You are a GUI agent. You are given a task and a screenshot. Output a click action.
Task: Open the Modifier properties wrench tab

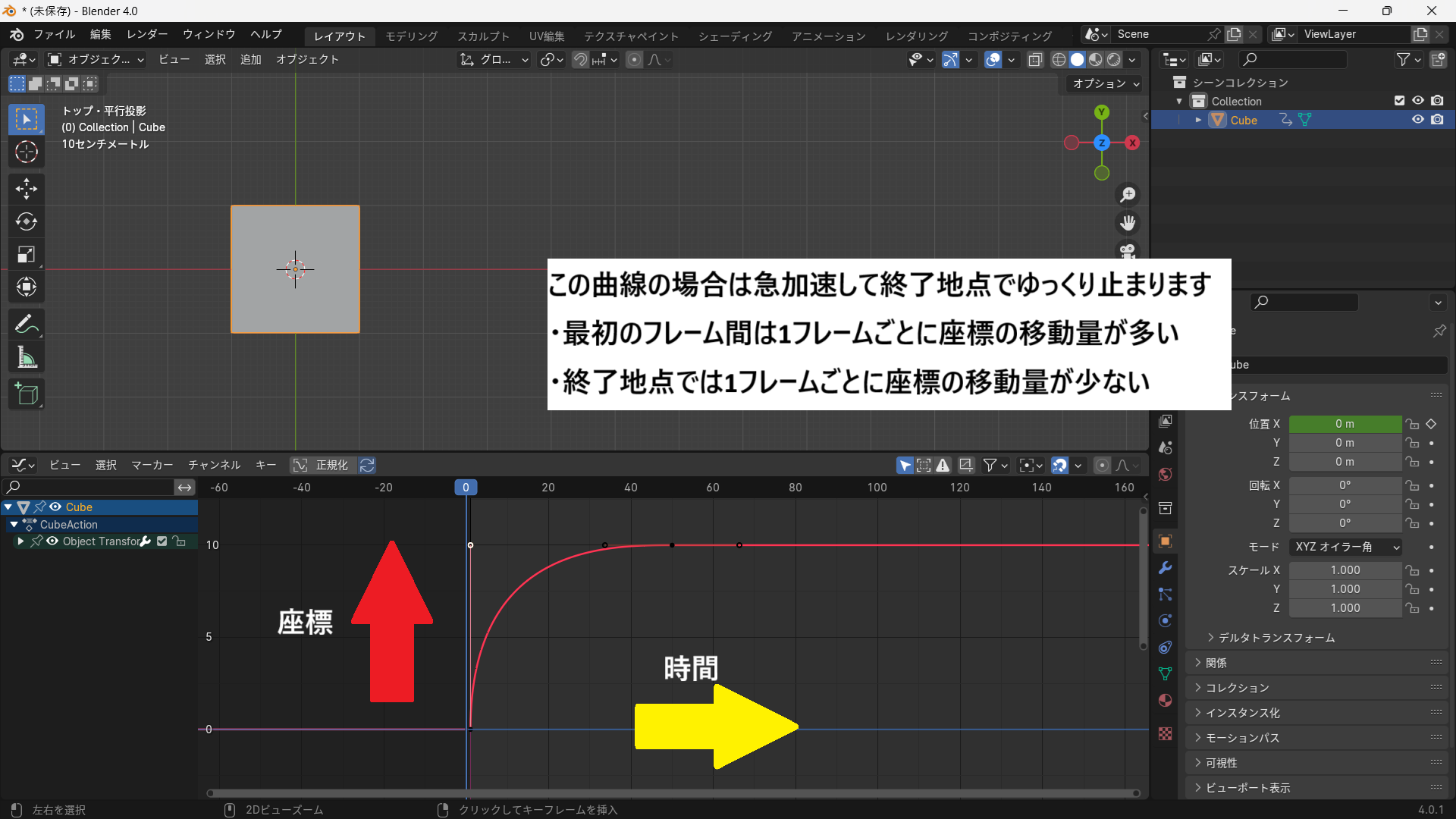(x=1166, y=568)
